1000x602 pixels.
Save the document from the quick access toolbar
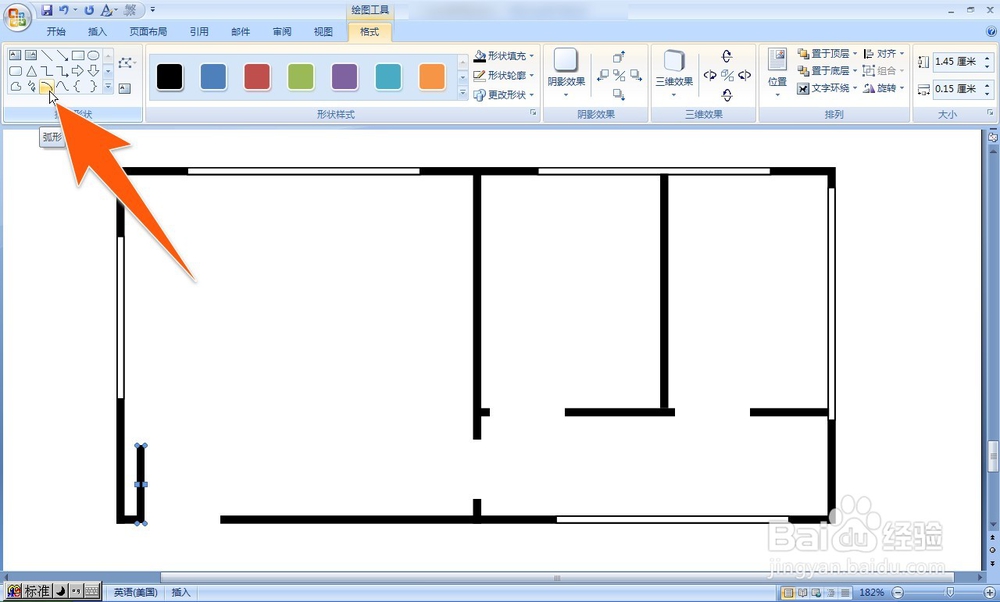(x=47, y=10)
